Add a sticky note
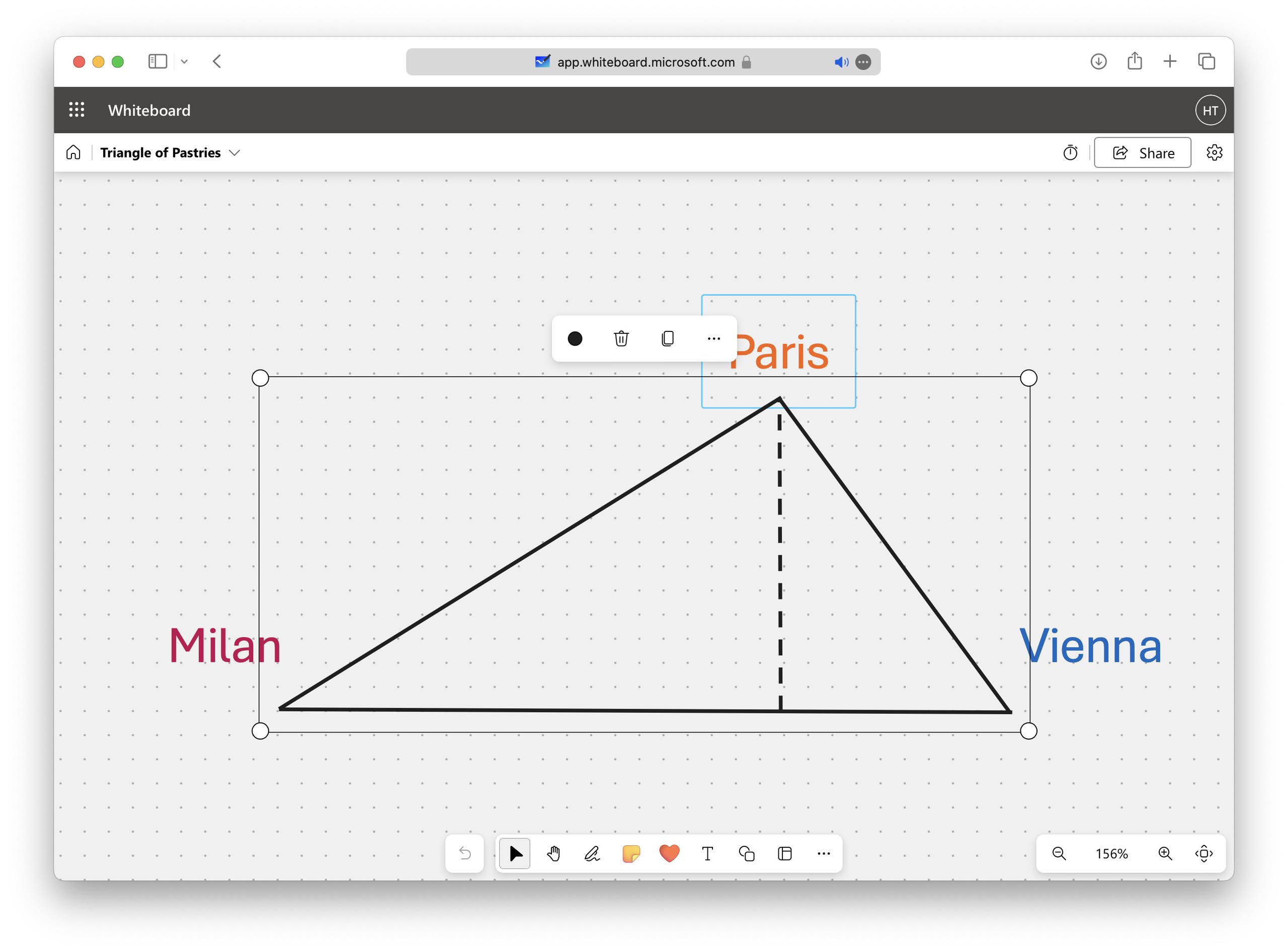This screenshot has height=952, width=1288. click(x=631, y=853)
